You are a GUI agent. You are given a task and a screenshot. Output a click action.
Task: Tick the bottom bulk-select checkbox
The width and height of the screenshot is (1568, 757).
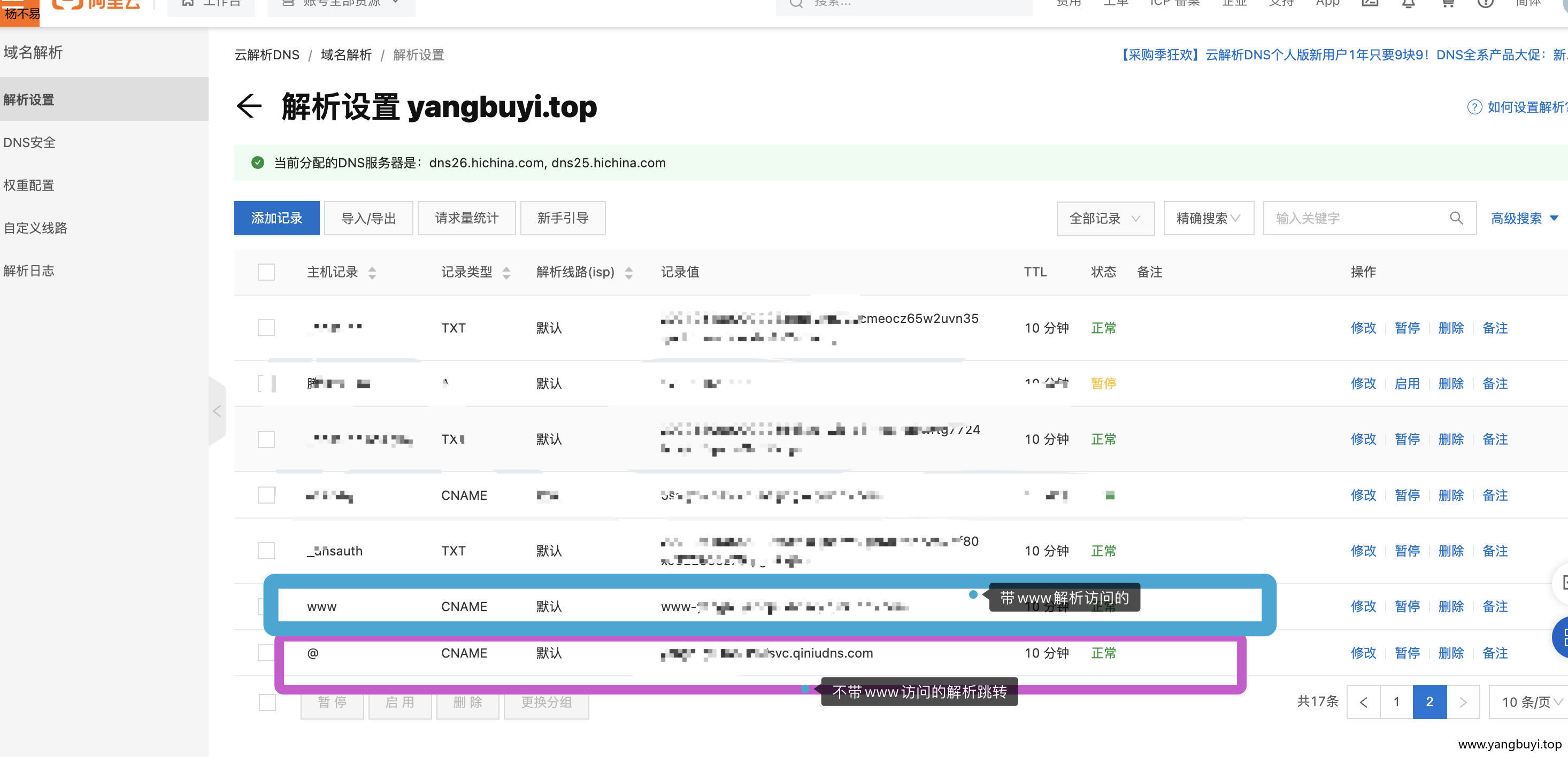click(267, 702)
